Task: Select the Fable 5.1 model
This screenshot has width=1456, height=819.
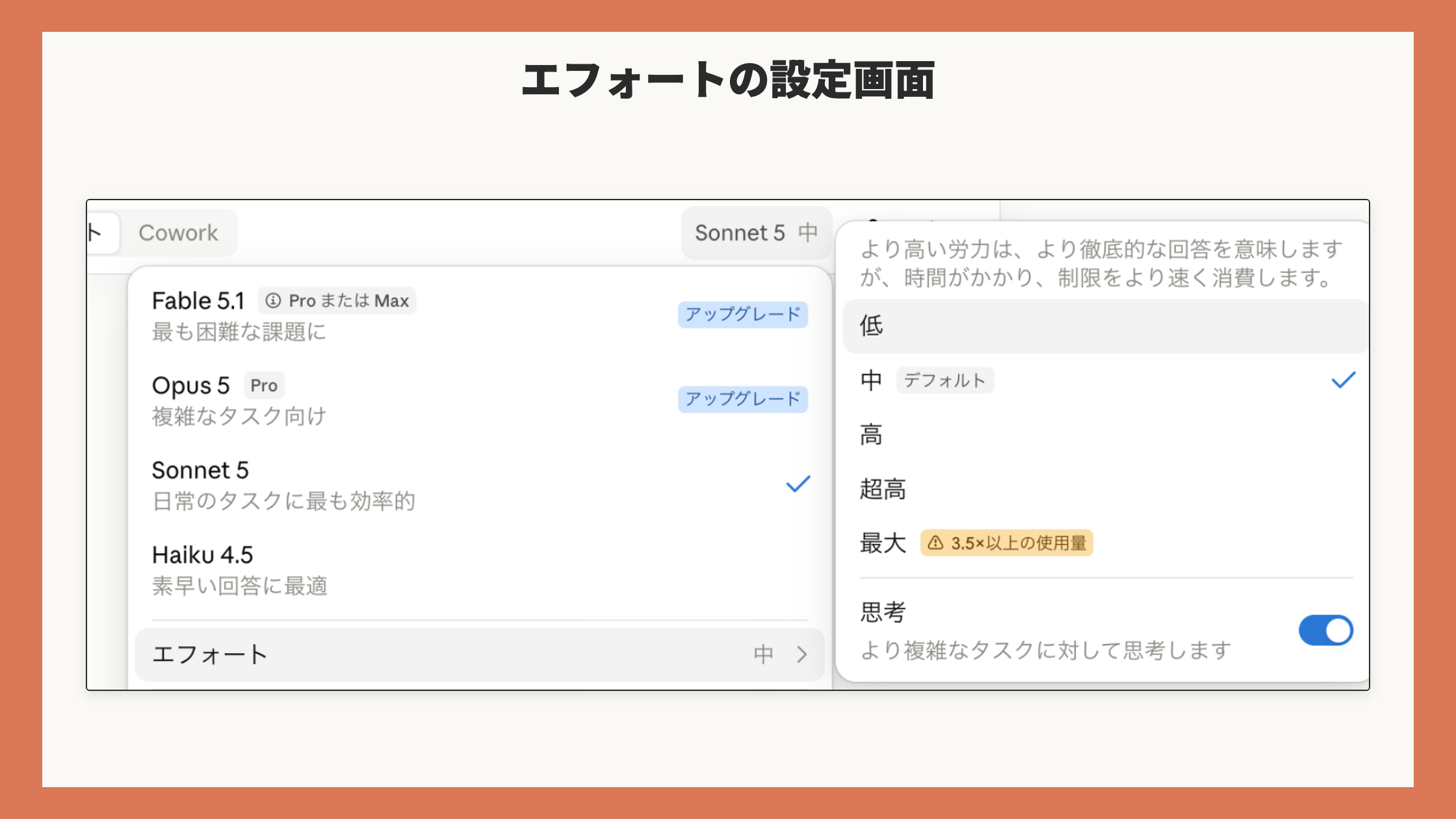Action: tap(480, 315)
